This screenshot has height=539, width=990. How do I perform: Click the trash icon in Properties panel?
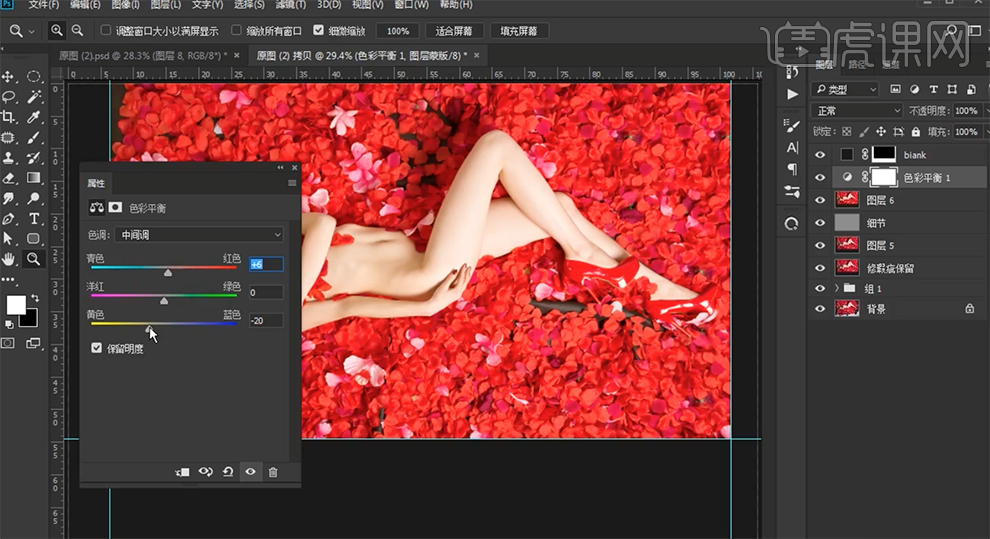click(x=273, y=472)
